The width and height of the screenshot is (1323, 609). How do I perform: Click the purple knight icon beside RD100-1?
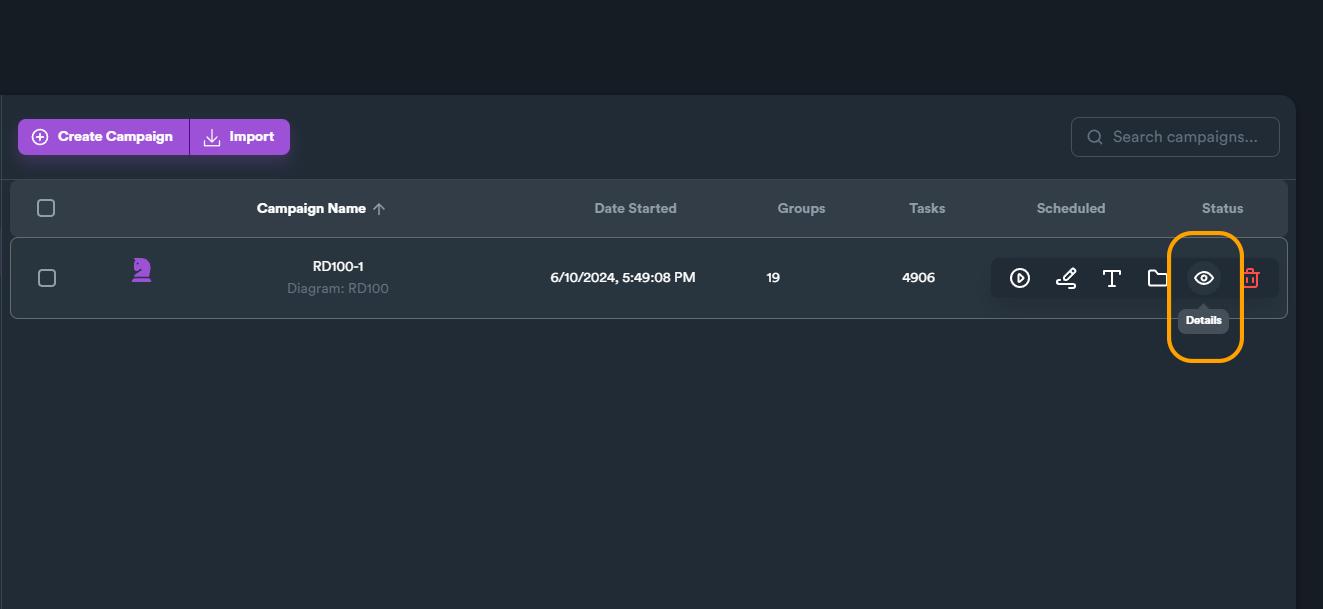[142, 269]
